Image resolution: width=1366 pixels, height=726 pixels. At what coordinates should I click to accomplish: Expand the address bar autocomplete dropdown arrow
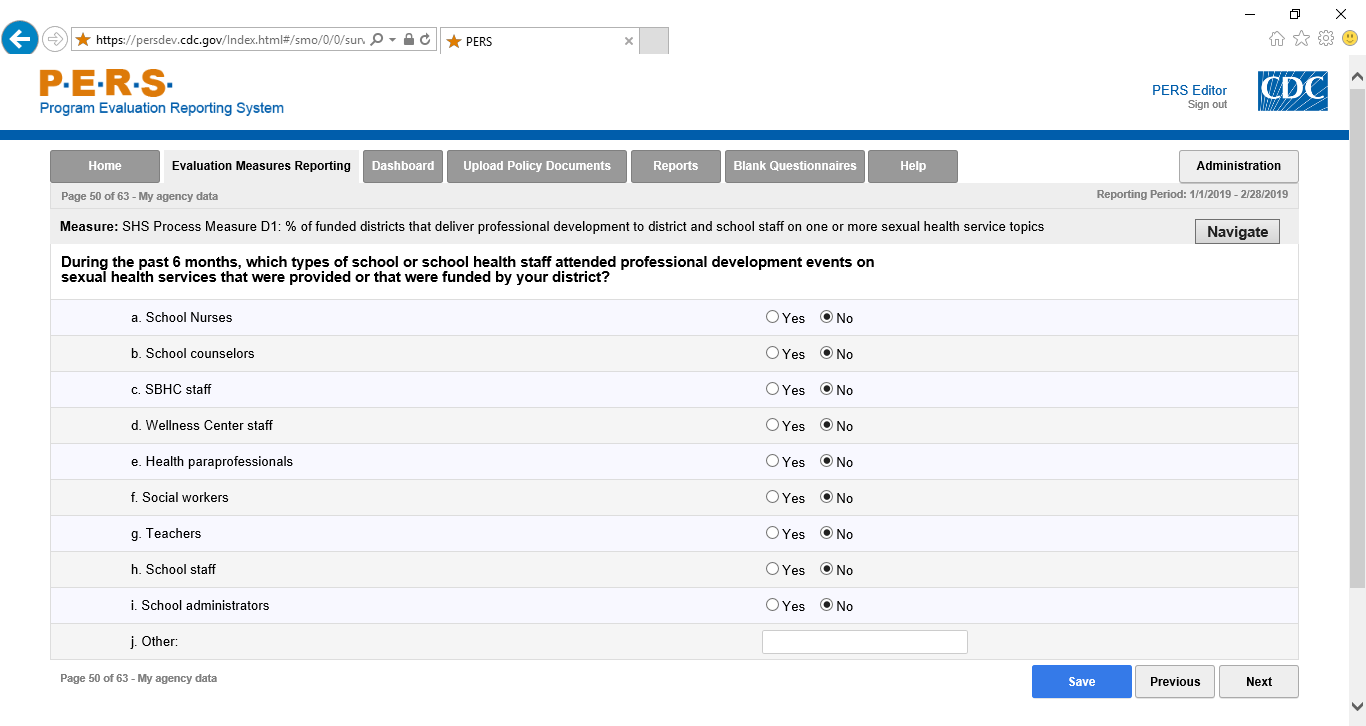(x=393, y=40)
